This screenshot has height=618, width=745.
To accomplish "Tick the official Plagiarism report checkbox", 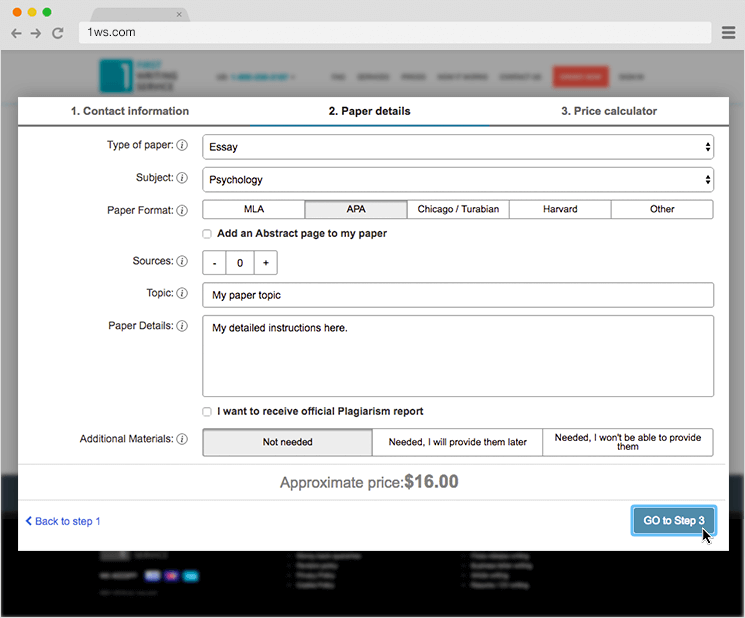I will pos(207,412).
